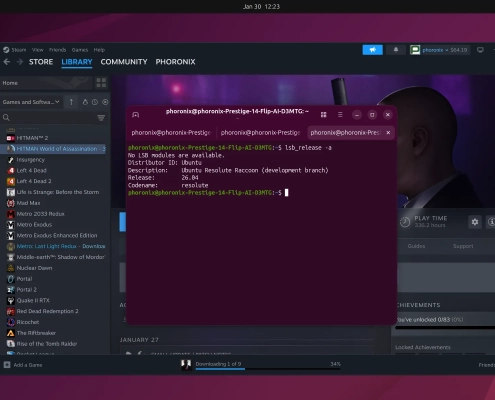Select Rise of the Tomb Raider

pos(47,344)
